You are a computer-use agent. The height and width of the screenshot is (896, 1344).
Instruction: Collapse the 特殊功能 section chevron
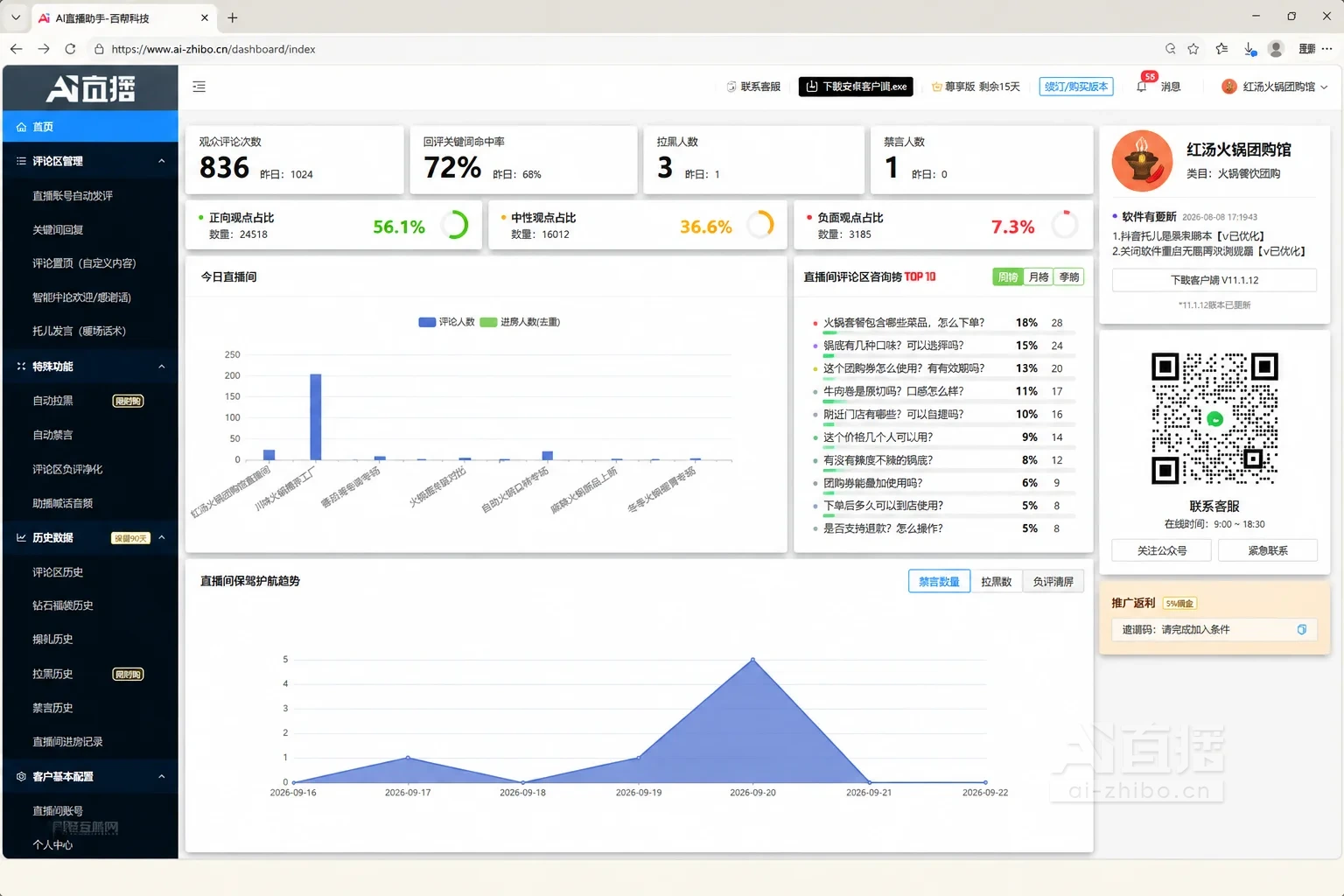[x=162, y=367]
